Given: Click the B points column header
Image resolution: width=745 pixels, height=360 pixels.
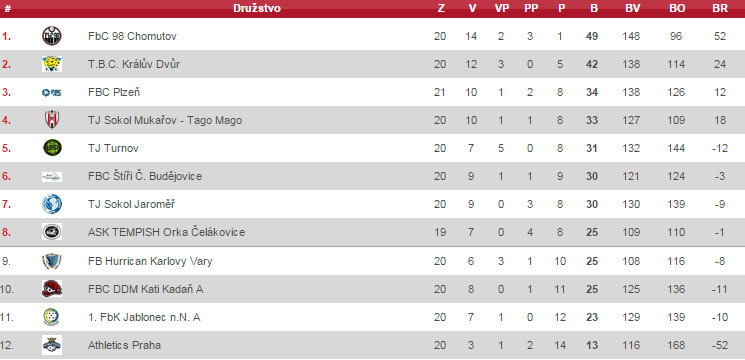Looking at the screenshot, I should [594, 9].
